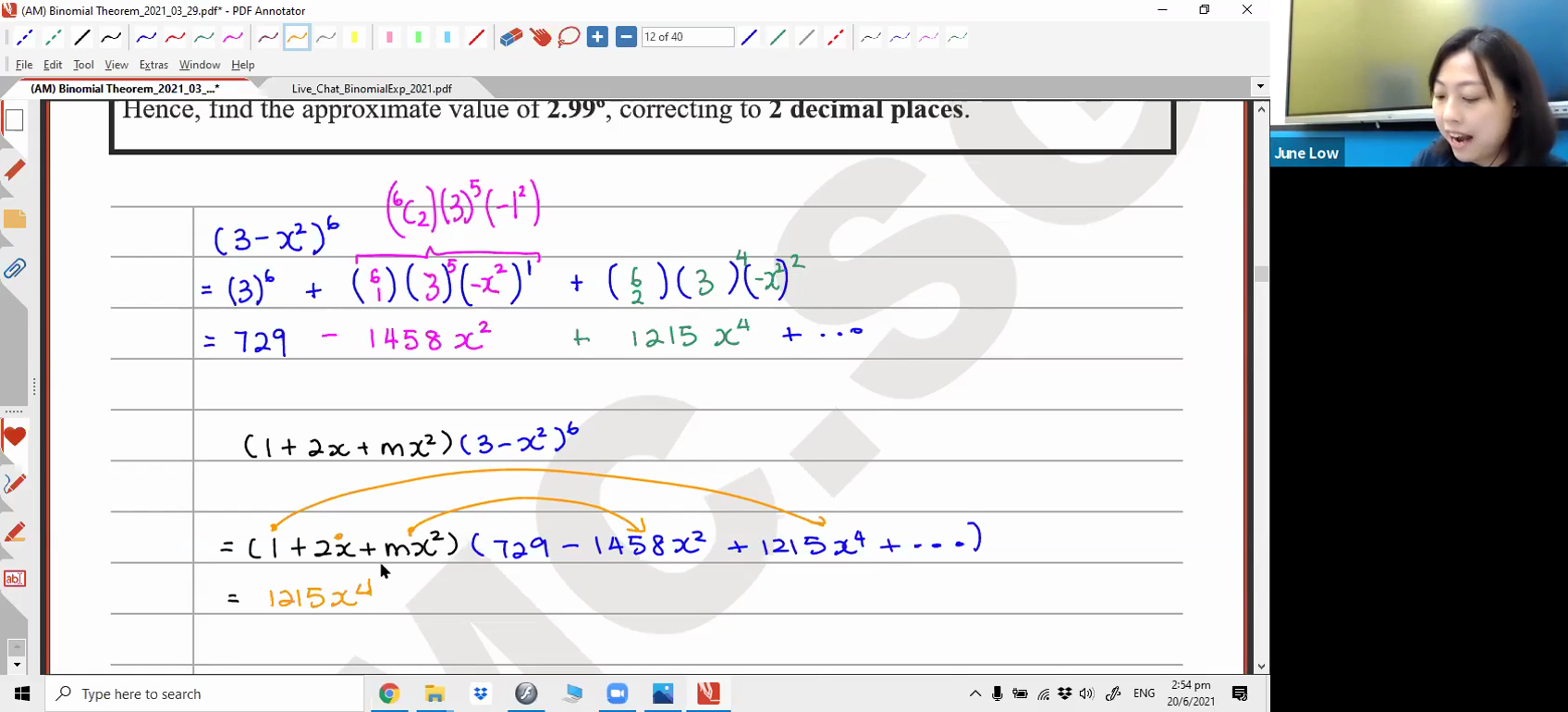Open the favorites heart toolbox
This screenshot has width=1568, height=712.
coord(14,436)
